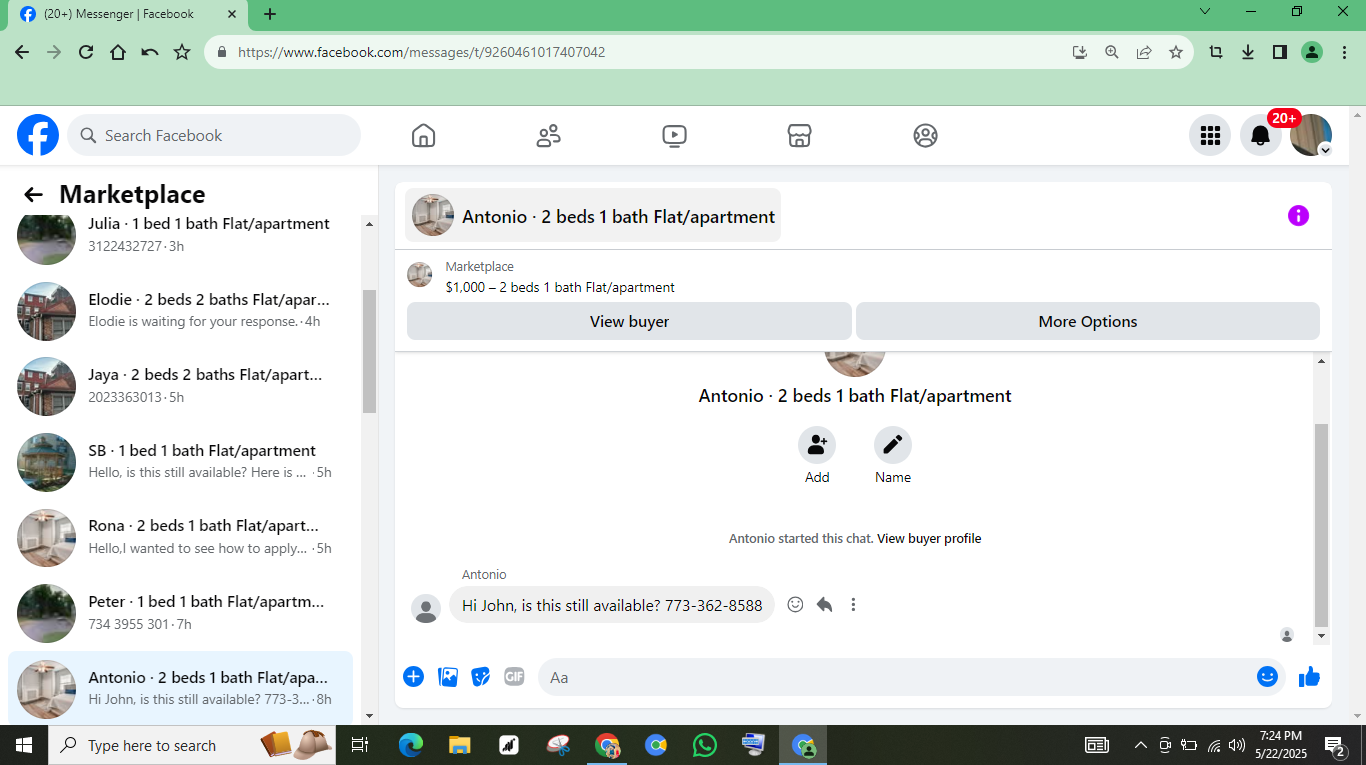The width and height of the screenshot is (1366, 765).
Task: Open the tab search dropdown chevron
Action: pos(1205,12)
